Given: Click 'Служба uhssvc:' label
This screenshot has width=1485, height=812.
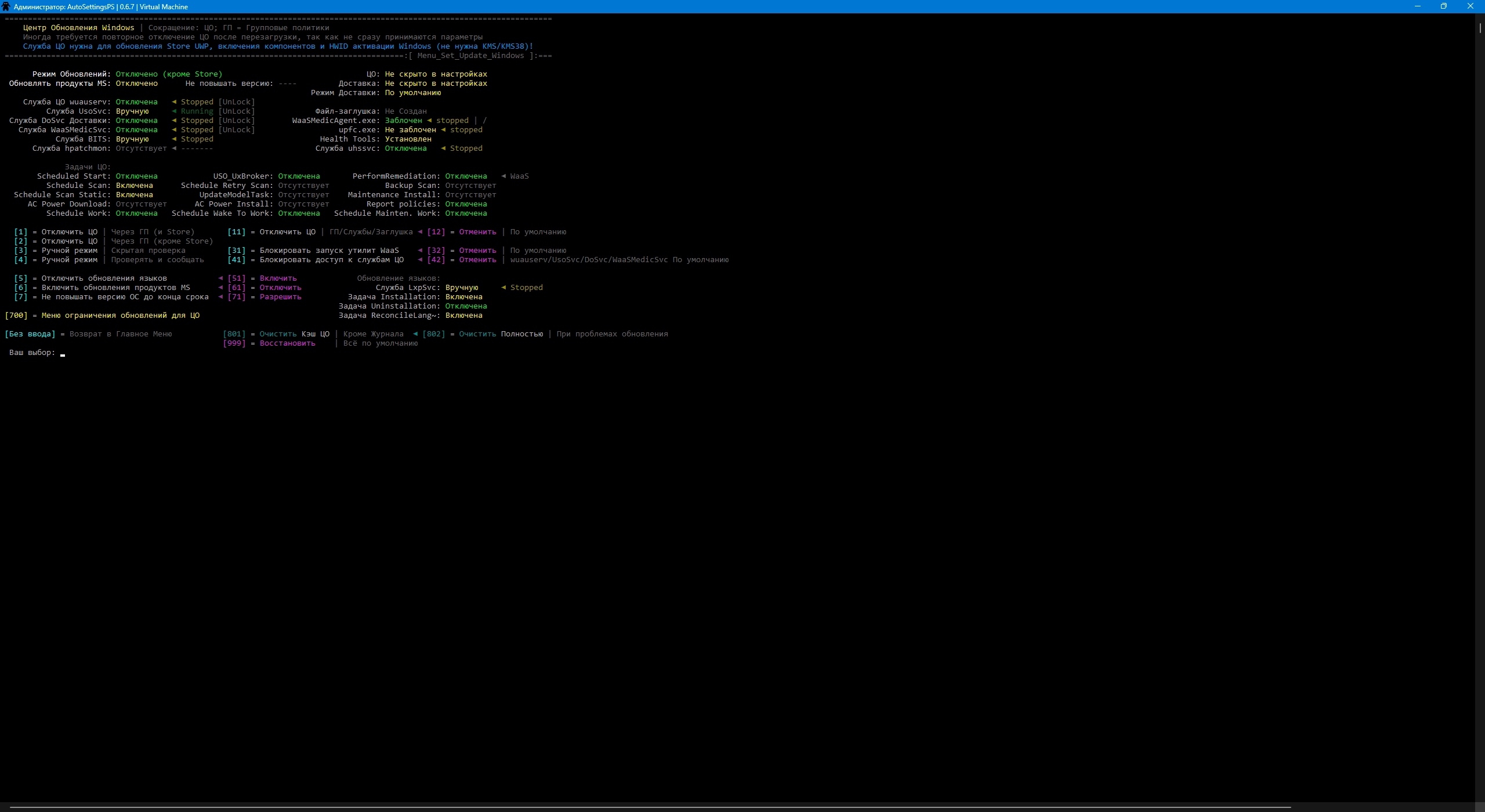Looking at the screenshot, I should [x=347, y=148].
